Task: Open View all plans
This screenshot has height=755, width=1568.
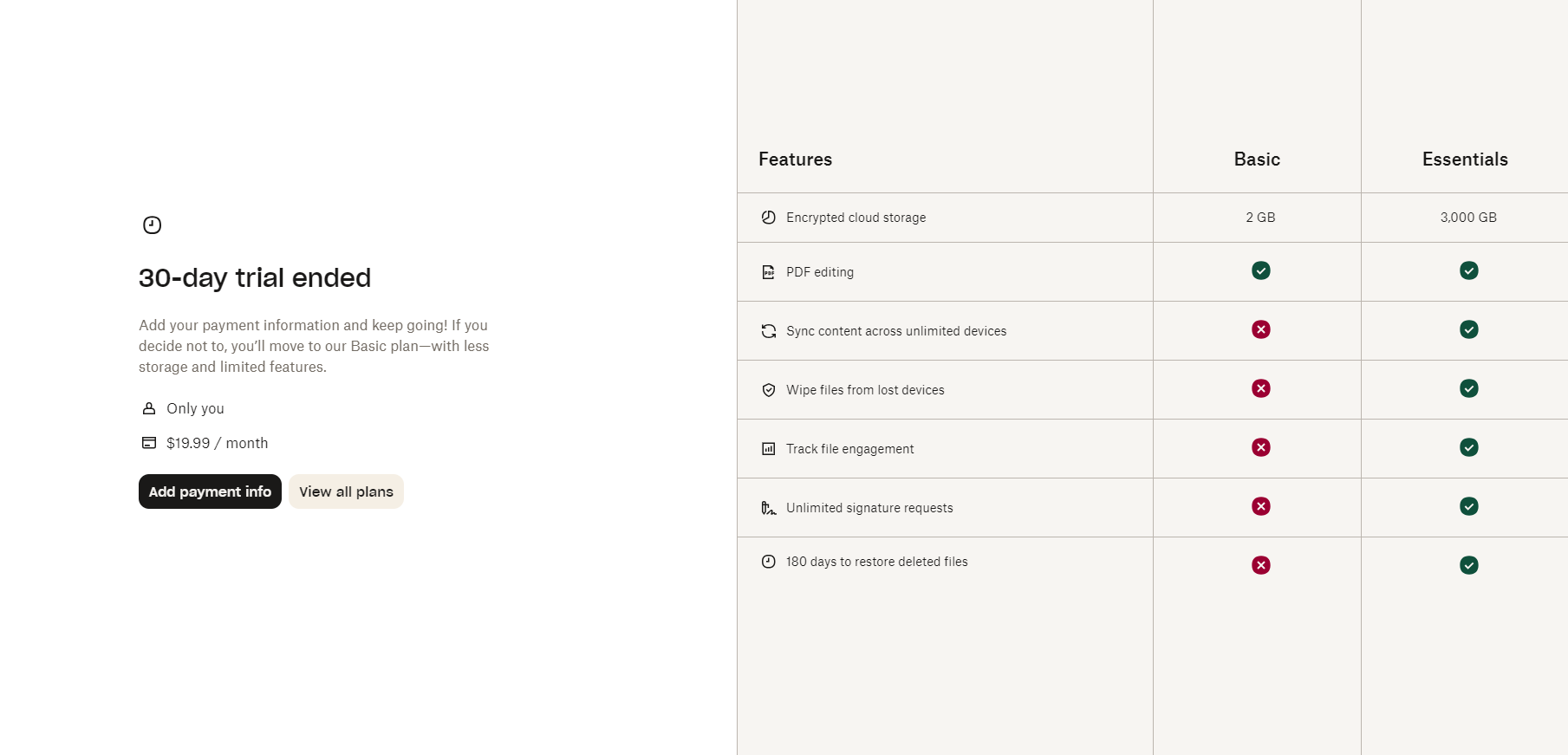Action: point(345,491)
